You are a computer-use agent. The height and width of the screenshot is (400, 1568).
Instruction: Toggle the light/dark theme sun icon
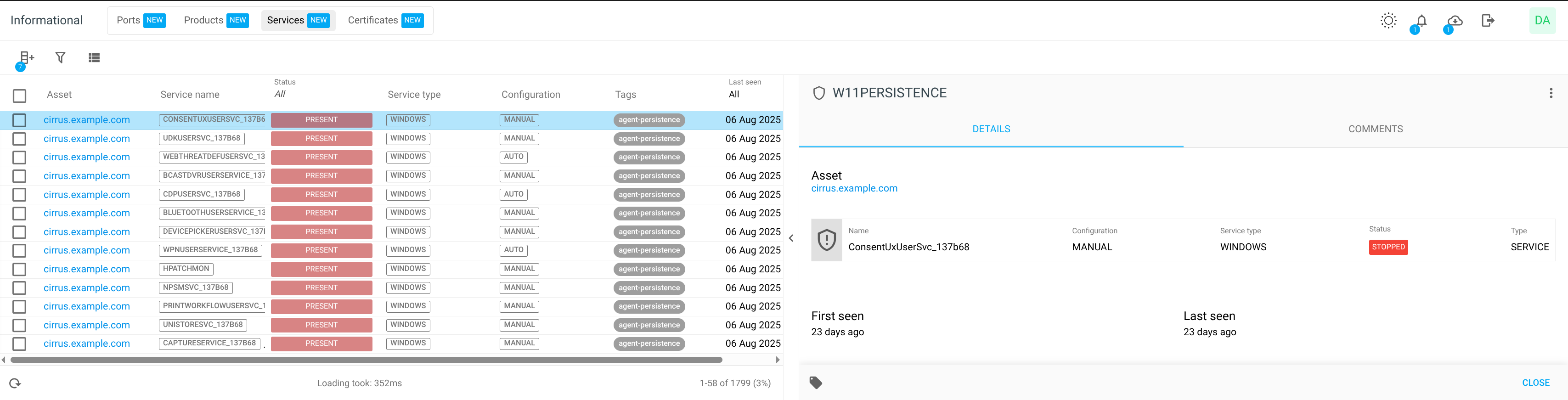tap(1388, 21)
